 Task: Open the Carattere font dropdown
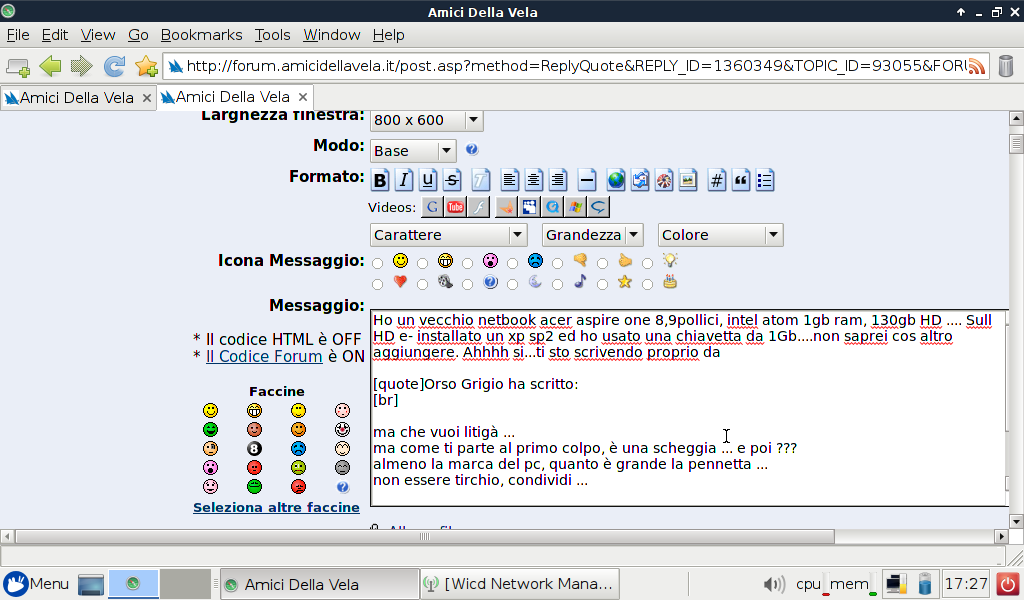pyautogui.click(x=448, y=235)
